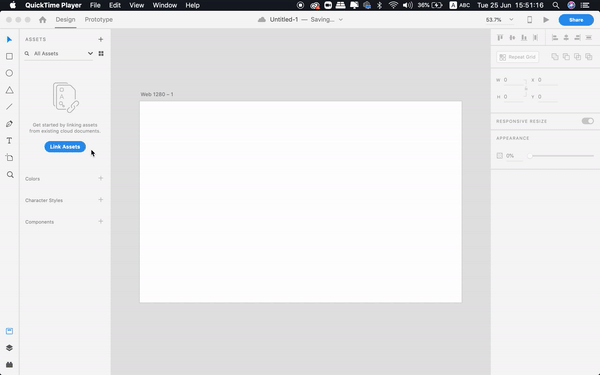Screen dimensions: 600x375
Task: Click the width W input field
Action: coord(514,80)
